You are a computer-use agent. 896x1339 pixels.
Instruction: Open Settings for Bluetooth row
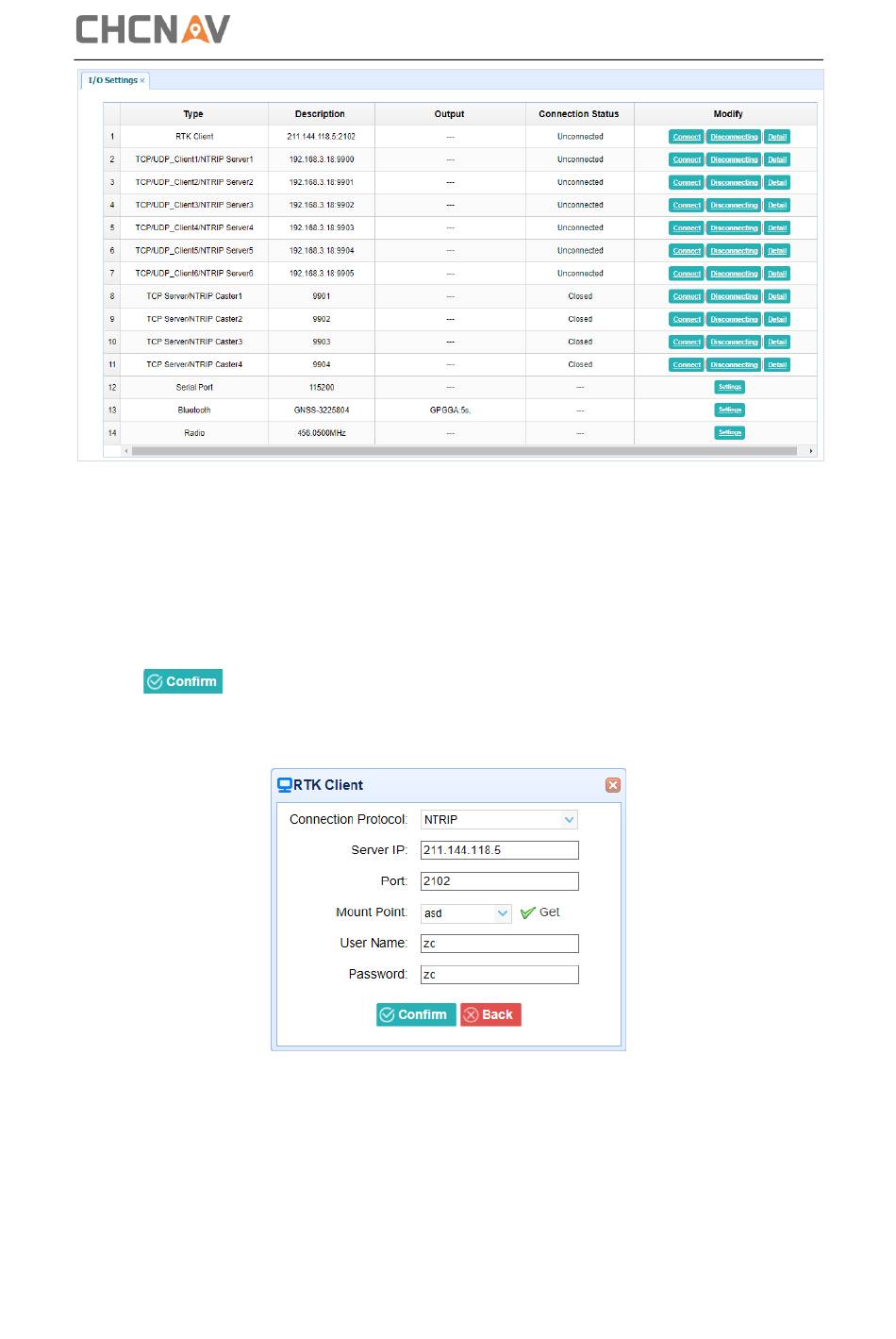point(730,410)
